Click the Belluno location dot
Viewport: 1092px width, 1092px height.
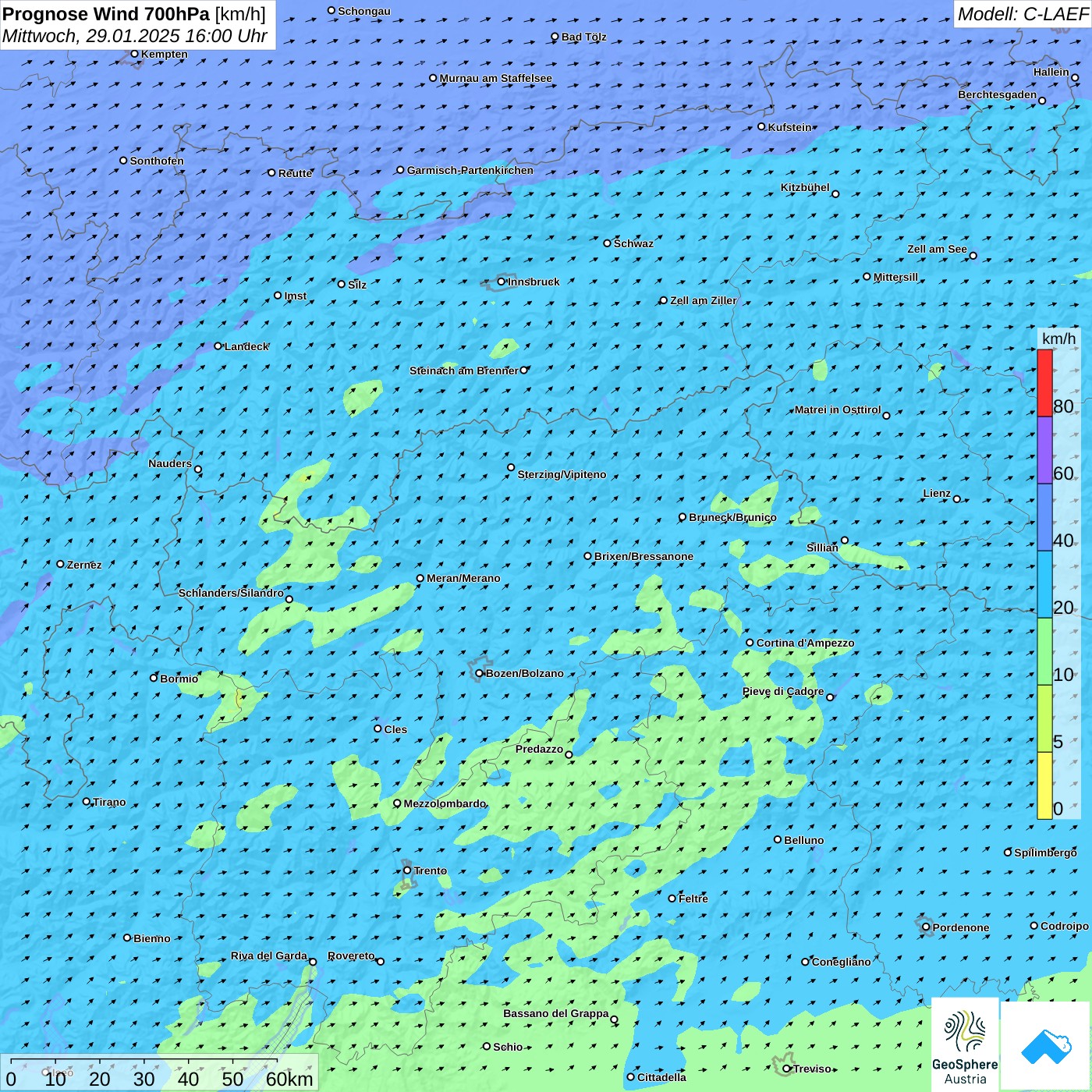tap(778, 839)
